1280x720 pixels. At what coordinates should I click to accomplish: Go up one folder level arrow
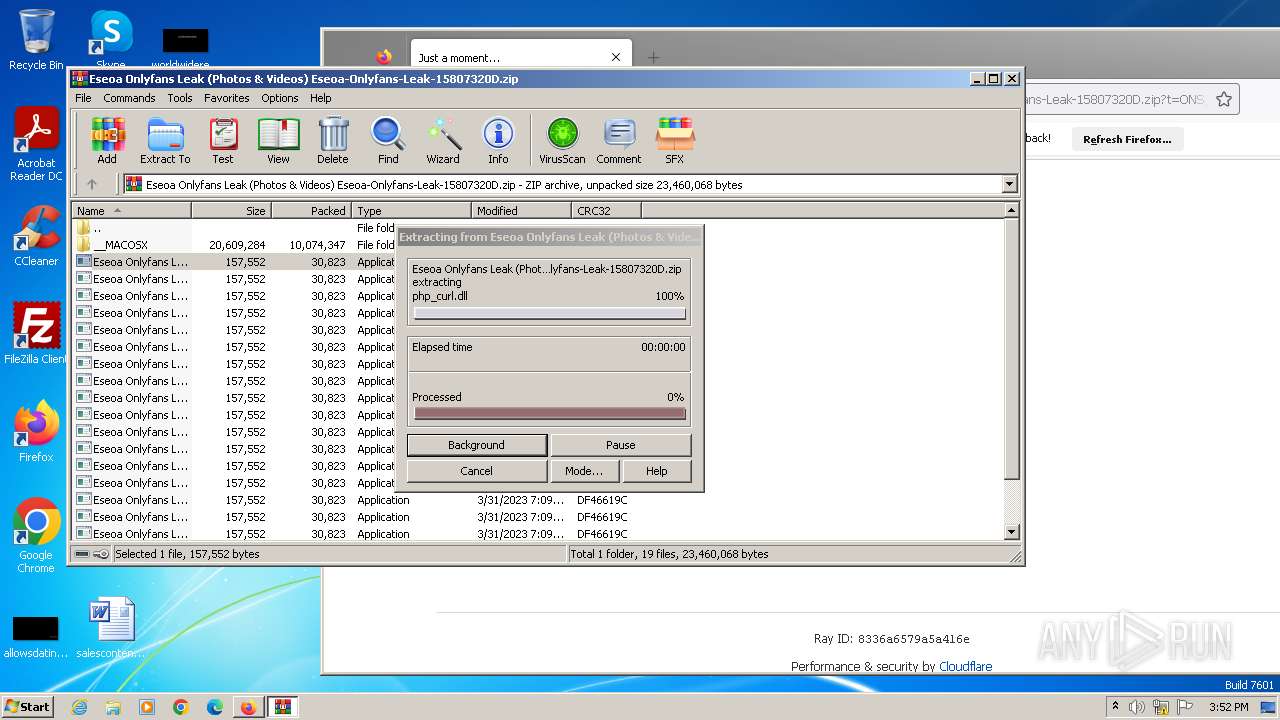[92, 184]
